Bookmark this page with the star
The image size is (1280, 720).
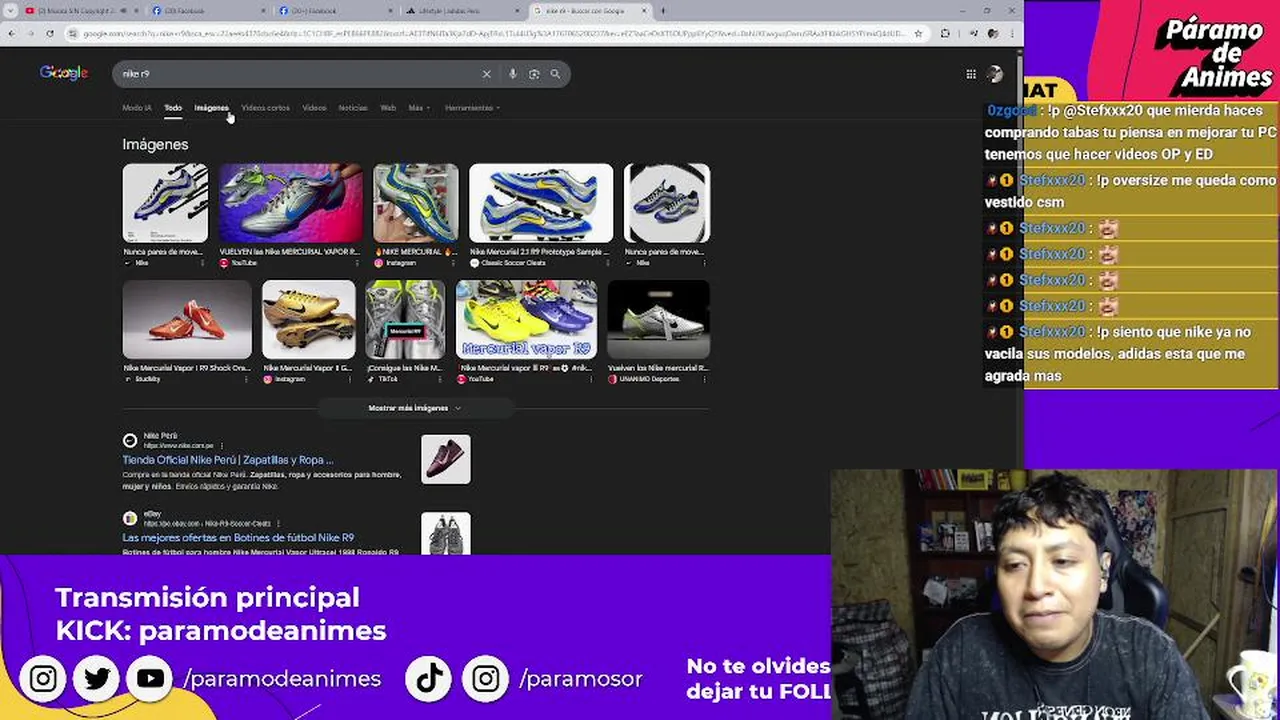[918, 33]
